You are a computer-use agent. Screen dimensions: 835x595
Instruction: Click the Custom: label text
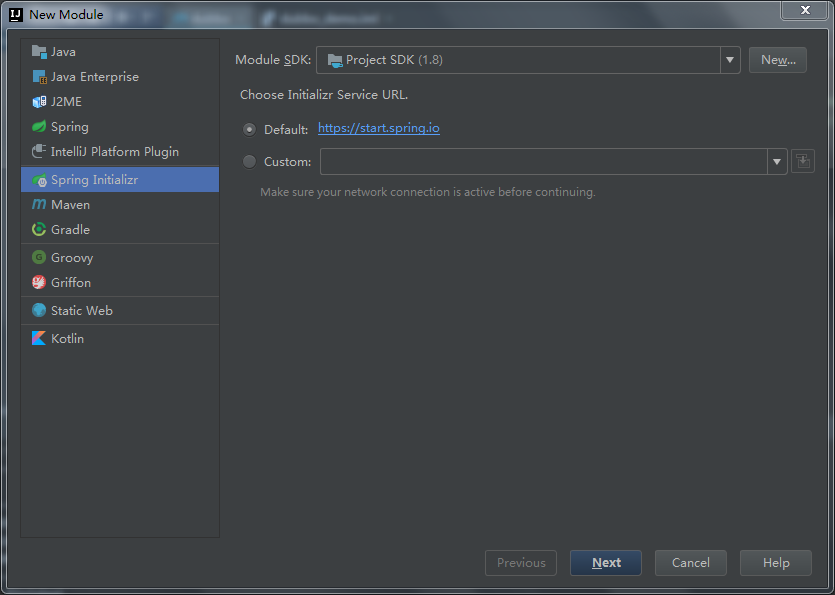[x=288, y=161]
